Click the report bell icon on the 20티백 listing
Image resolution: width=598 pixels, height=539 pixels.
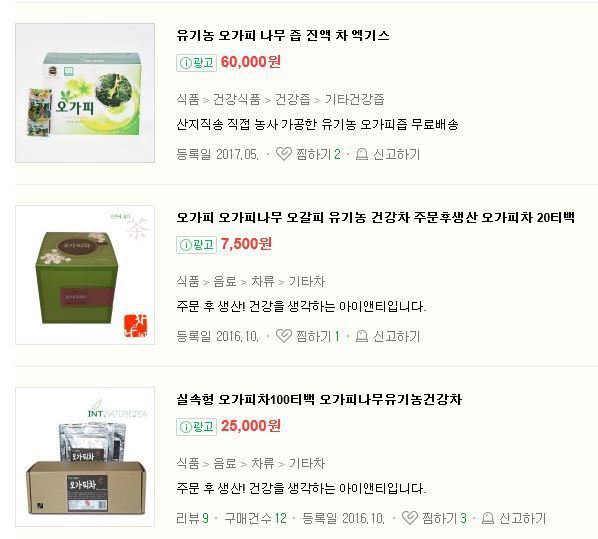tap(362, 336)
